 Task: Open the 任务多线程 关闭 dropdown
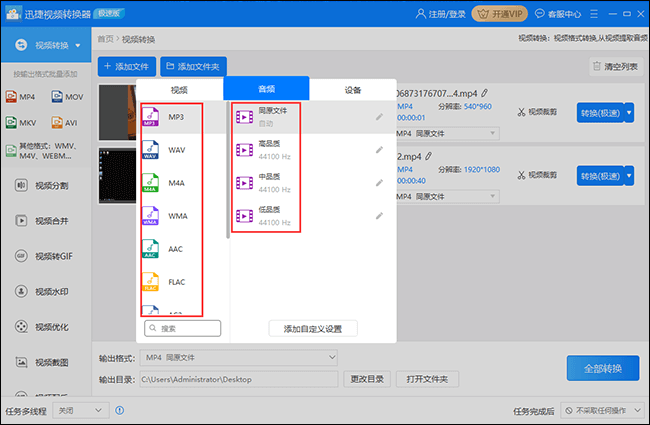pyautogui.click(x=81, y=410)
